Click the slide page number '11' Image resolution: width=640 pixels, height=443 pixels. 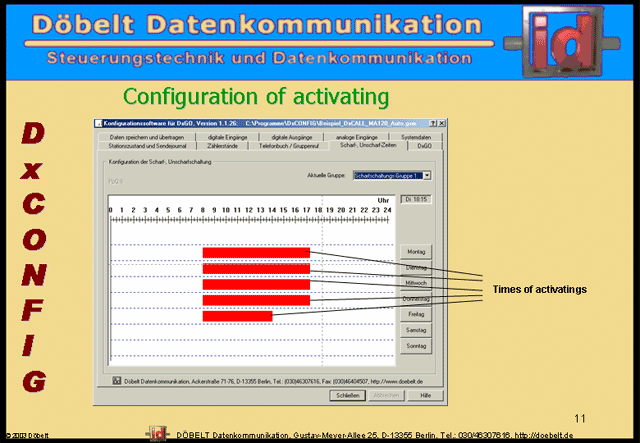click(x=580, y=419)
